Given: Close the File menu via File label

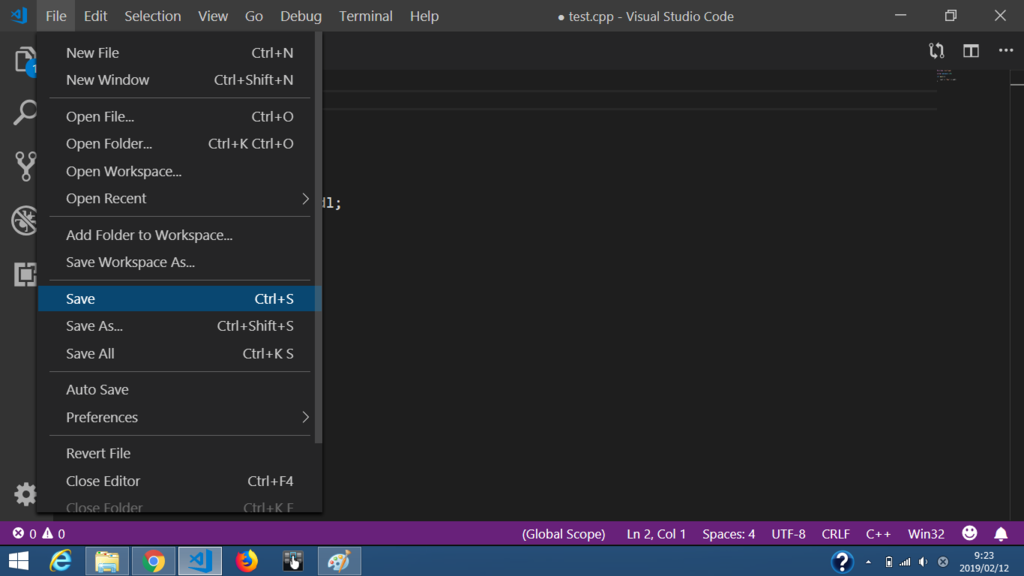Looking at the screenshot, I should [56, 16].
